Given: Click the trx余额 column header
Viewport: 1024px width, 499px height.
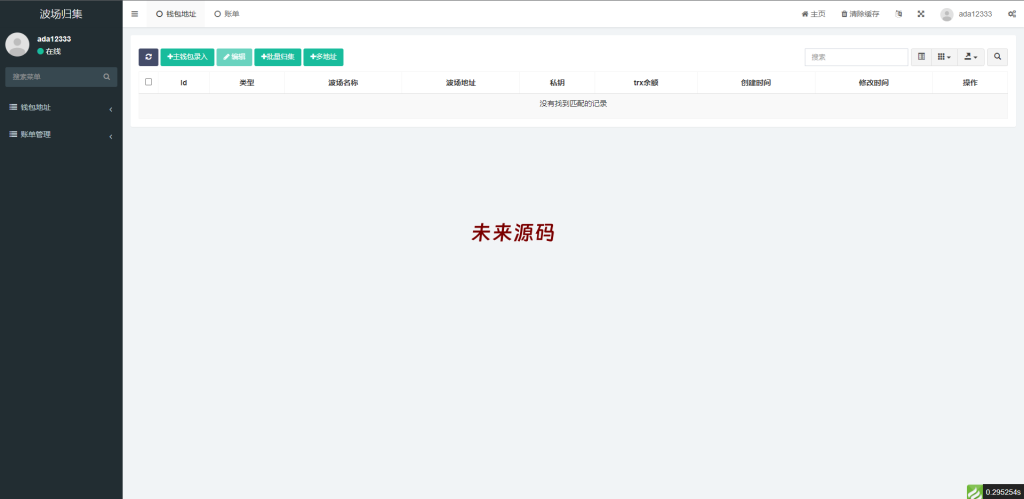Looking at the screenshot, I should 646,83.
